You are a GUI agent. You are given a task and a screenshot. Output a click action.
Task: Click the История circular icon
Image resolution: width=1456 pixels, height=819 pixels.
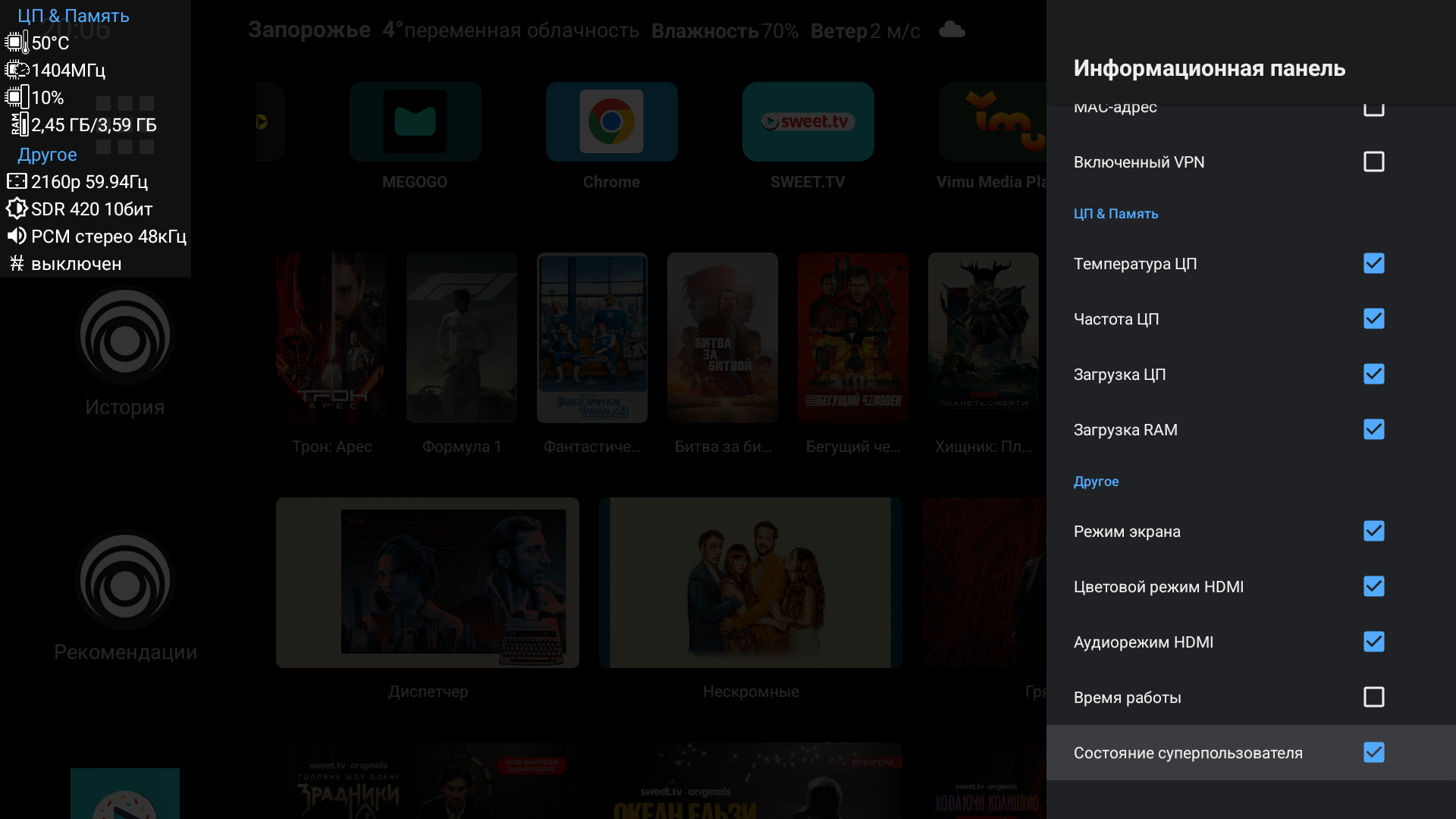click(125, 336)
